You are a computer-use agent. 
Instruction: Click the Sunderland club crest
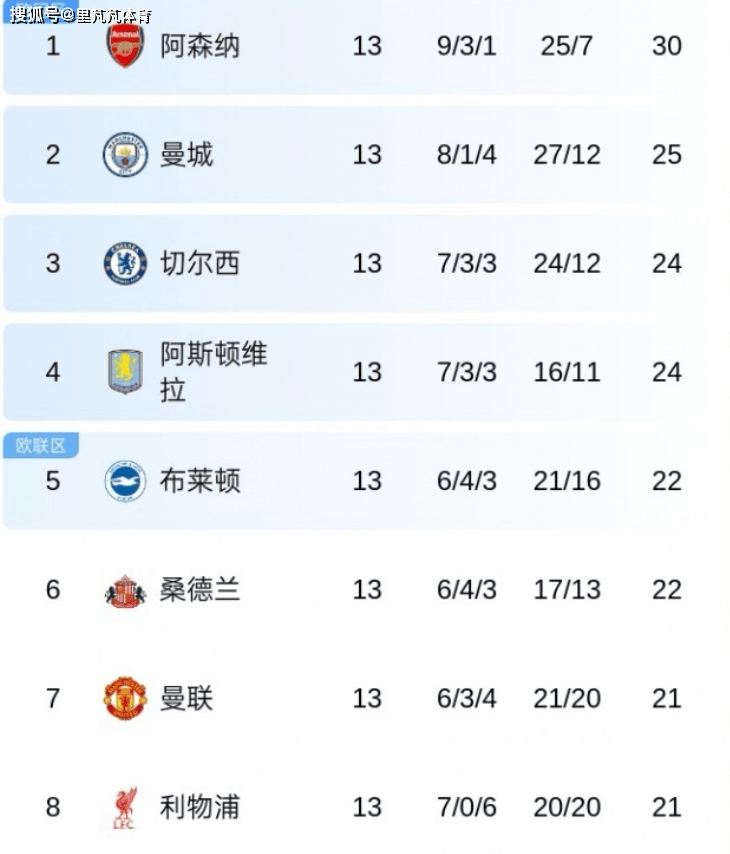point(125,591)
